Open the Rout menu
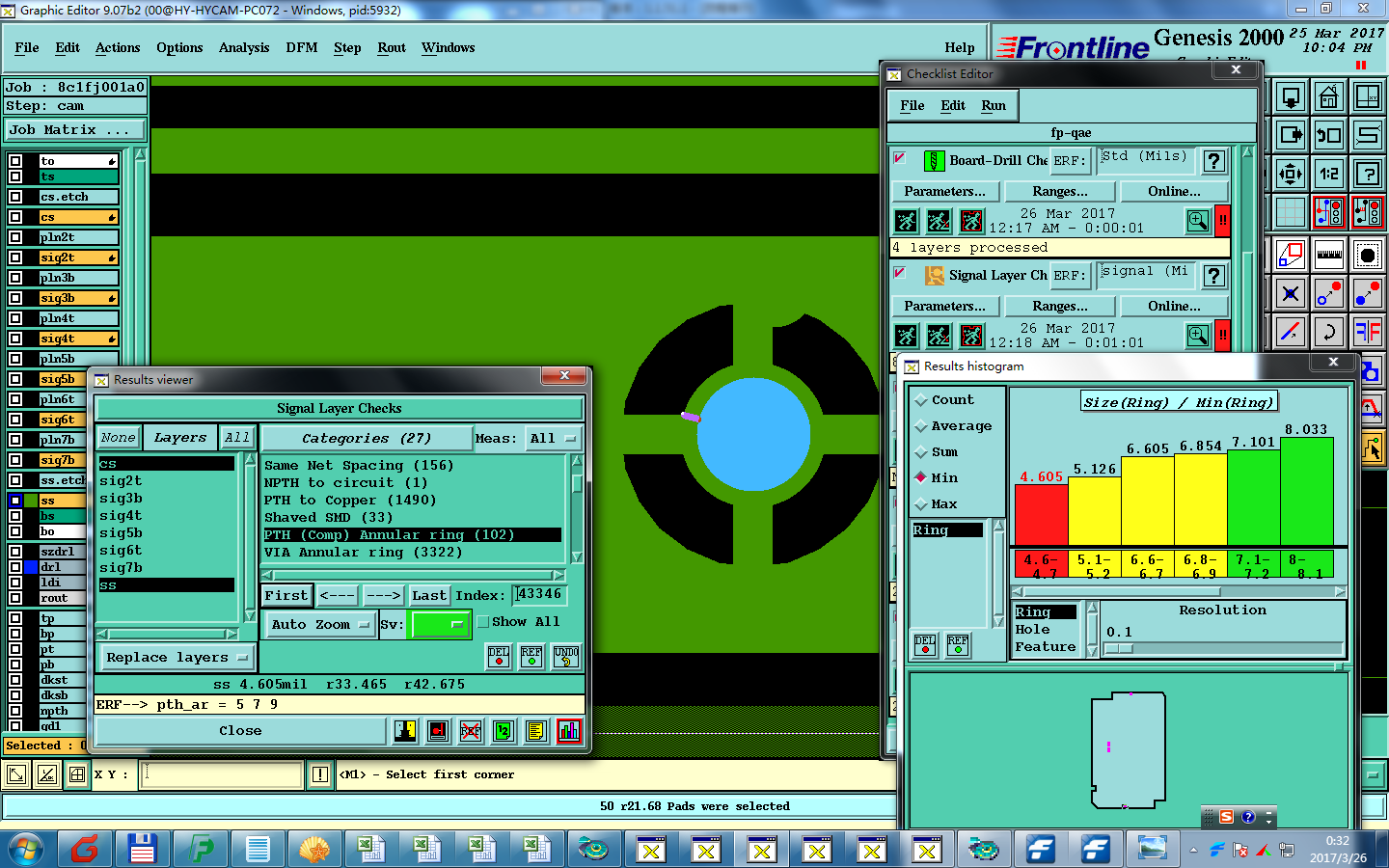The width and height of the screenshot is (1389, 868). (392, 47)
